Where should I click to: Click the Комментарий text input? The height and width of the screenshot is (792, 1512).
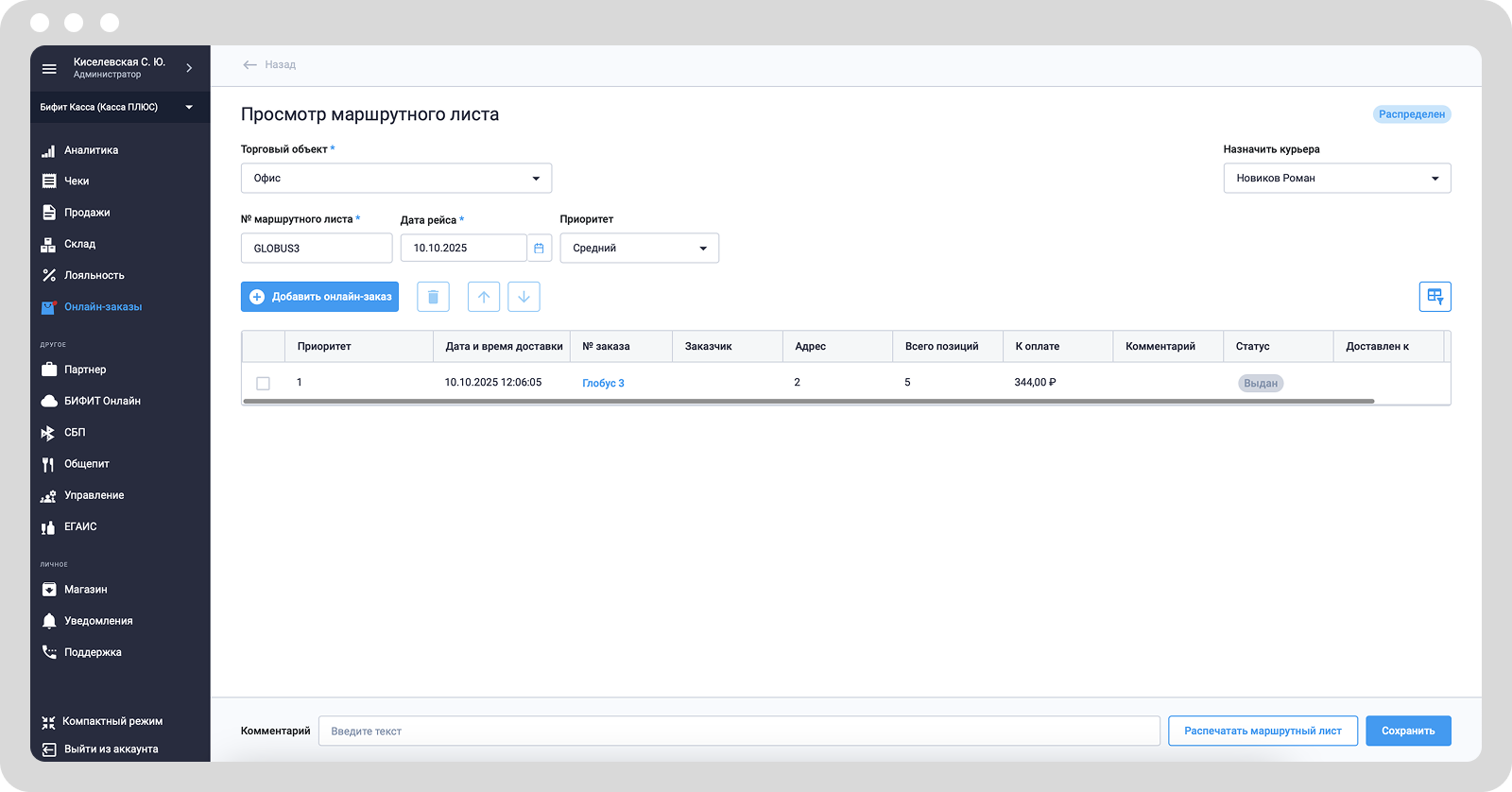(739, 732)
